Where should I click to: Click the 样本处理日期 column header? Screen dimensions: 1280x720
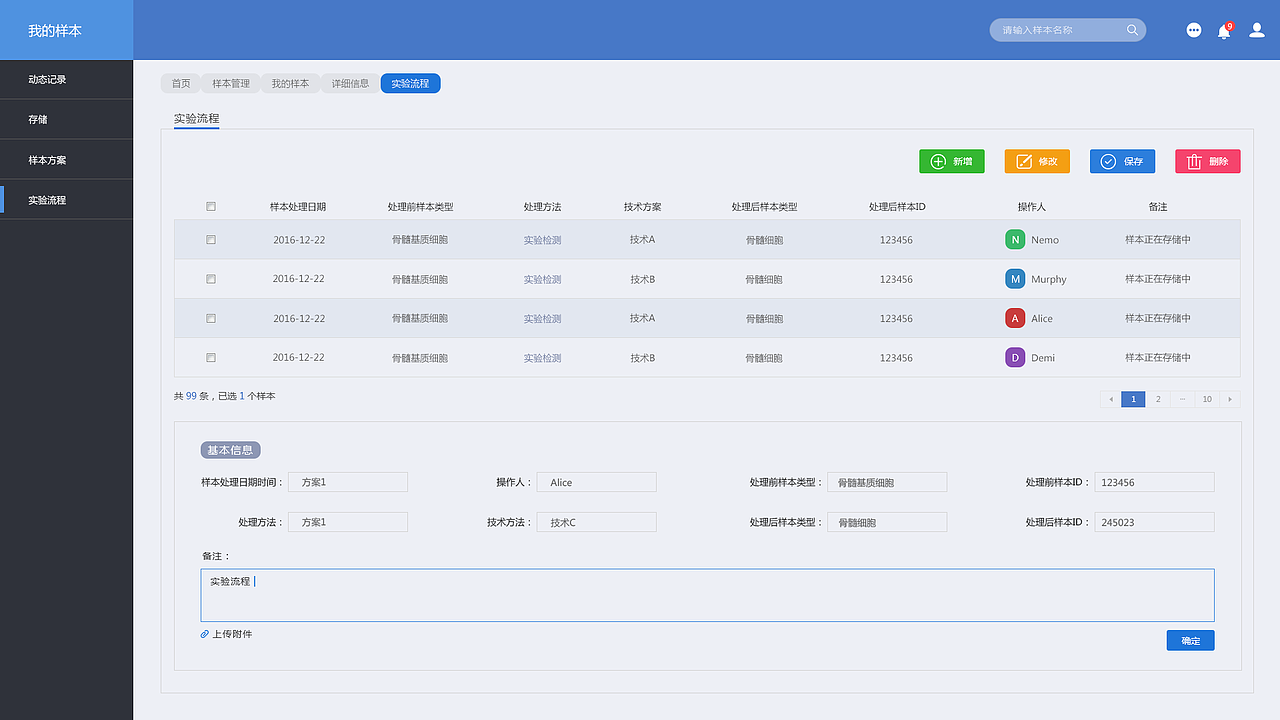(298, 207)
